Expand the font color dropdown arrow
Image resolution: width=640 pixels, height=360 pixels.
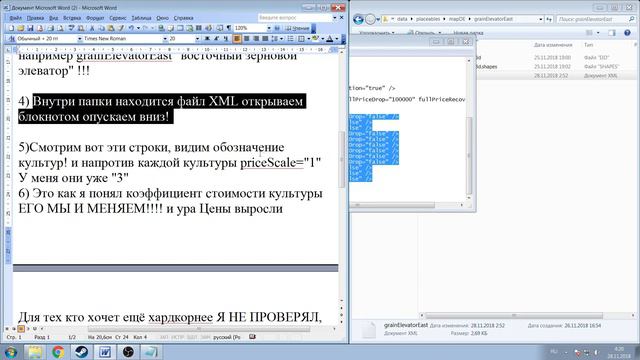tap(337, 39)
